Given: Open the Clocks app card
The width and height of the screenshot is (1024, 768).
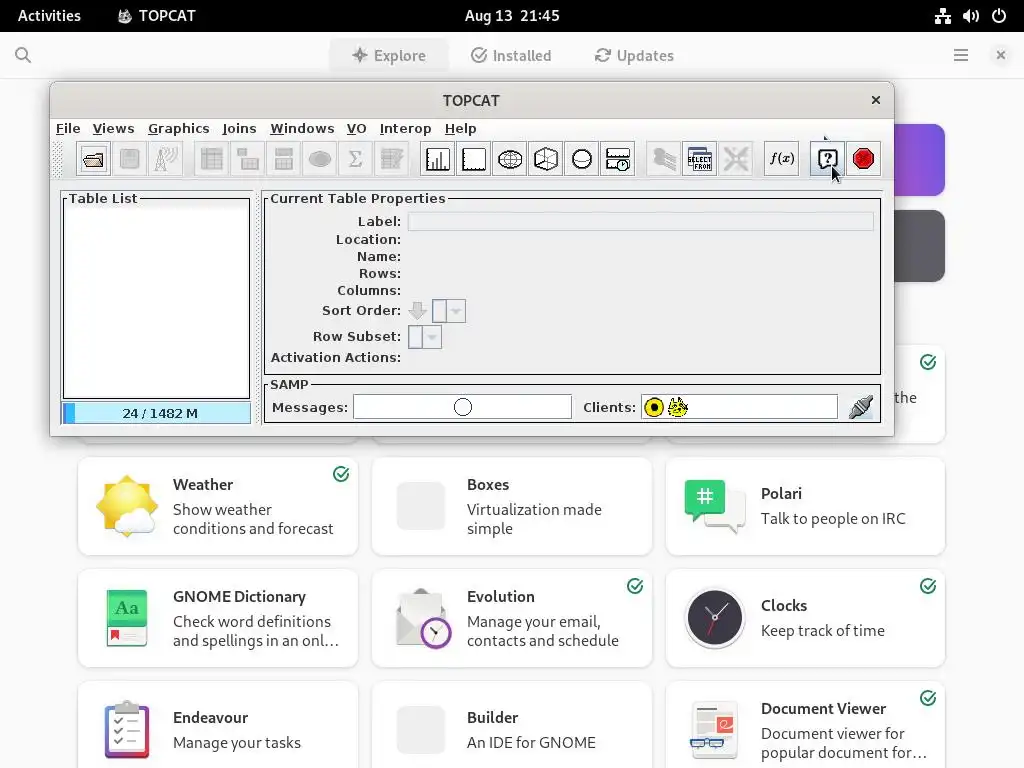Looking at the screenshot, I should (805, 618).
